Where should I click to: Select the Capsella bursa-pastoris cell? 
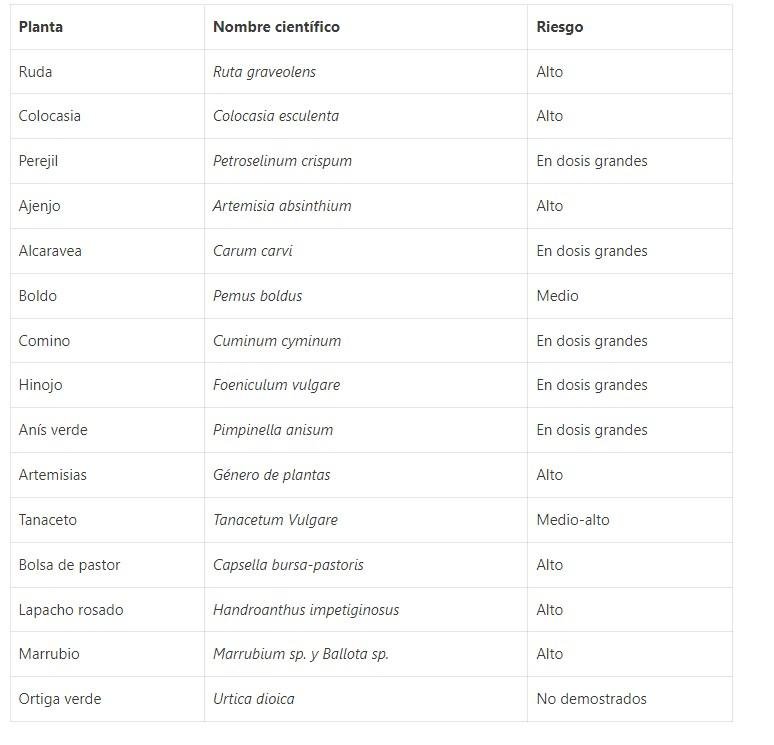[x=288, y=565]
